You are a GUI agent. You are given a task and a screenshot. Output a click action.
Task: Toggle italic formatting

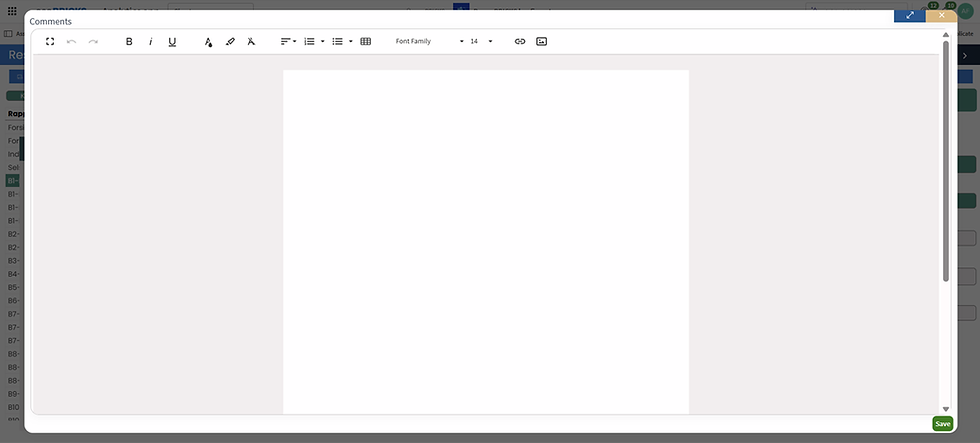151,41
